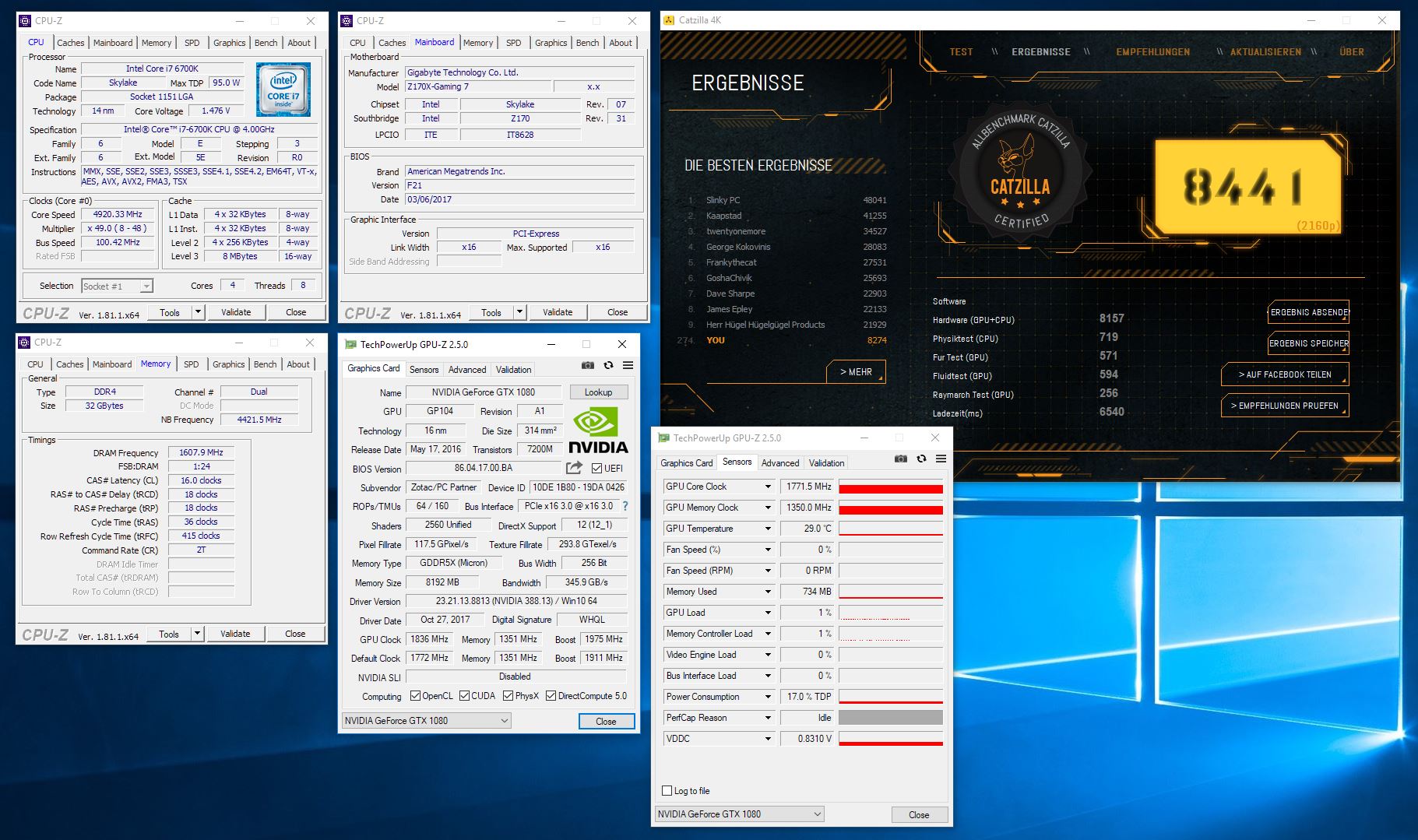The height and width of the screenshot is (840, 1418).
Task: Expand the GPU Temperature sensor dropdown
Action: pos(768,529)
